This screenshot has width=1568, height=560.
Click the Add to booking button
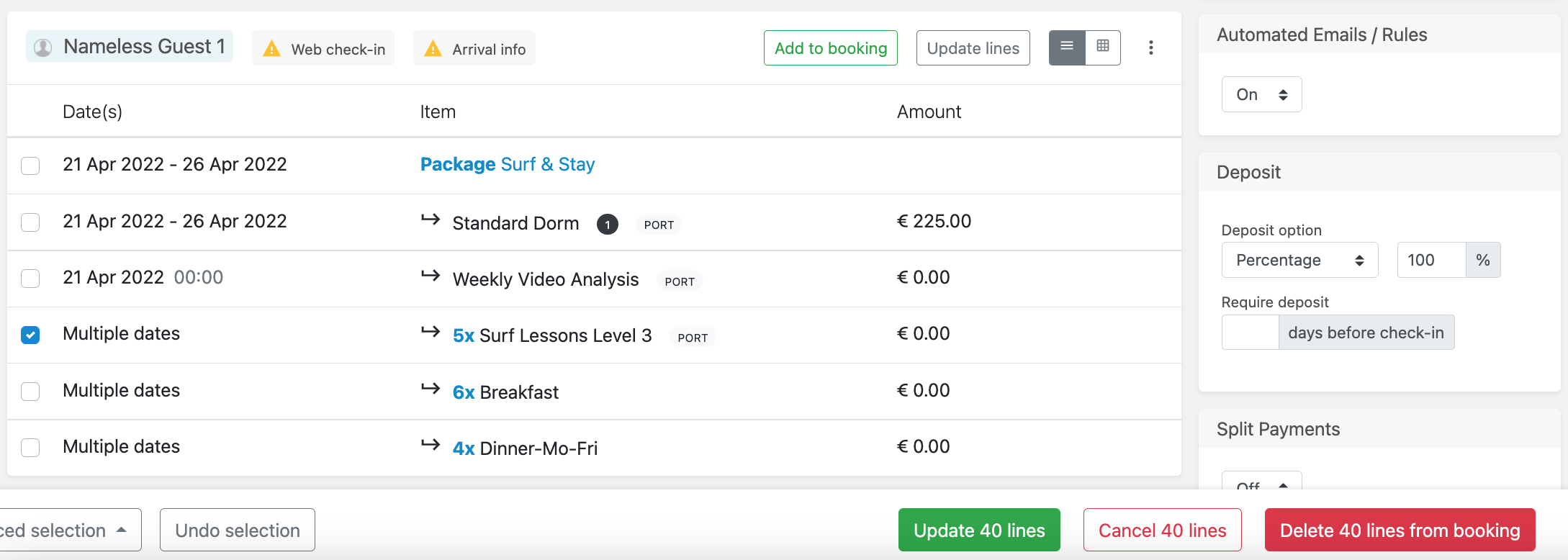coord(830,48)
